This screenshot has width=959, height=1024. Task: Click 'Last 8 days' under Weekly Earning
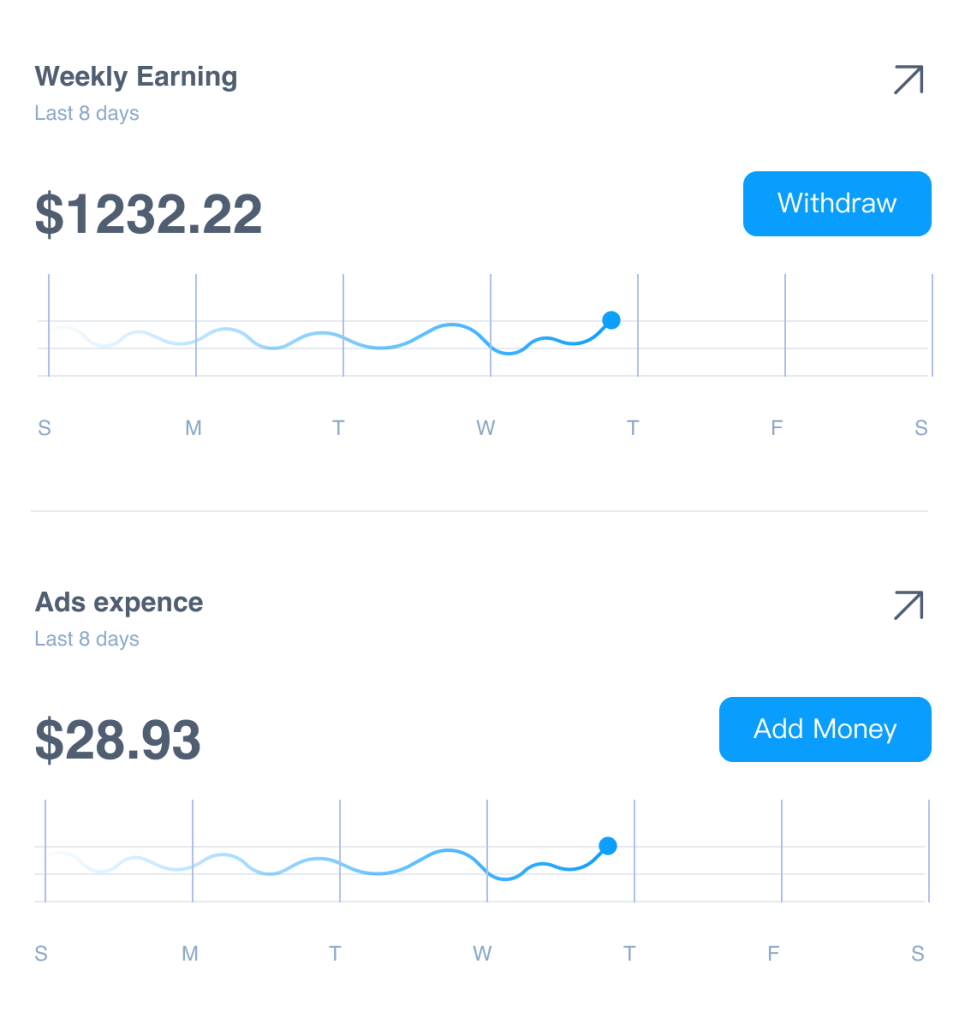coord(87,113)
